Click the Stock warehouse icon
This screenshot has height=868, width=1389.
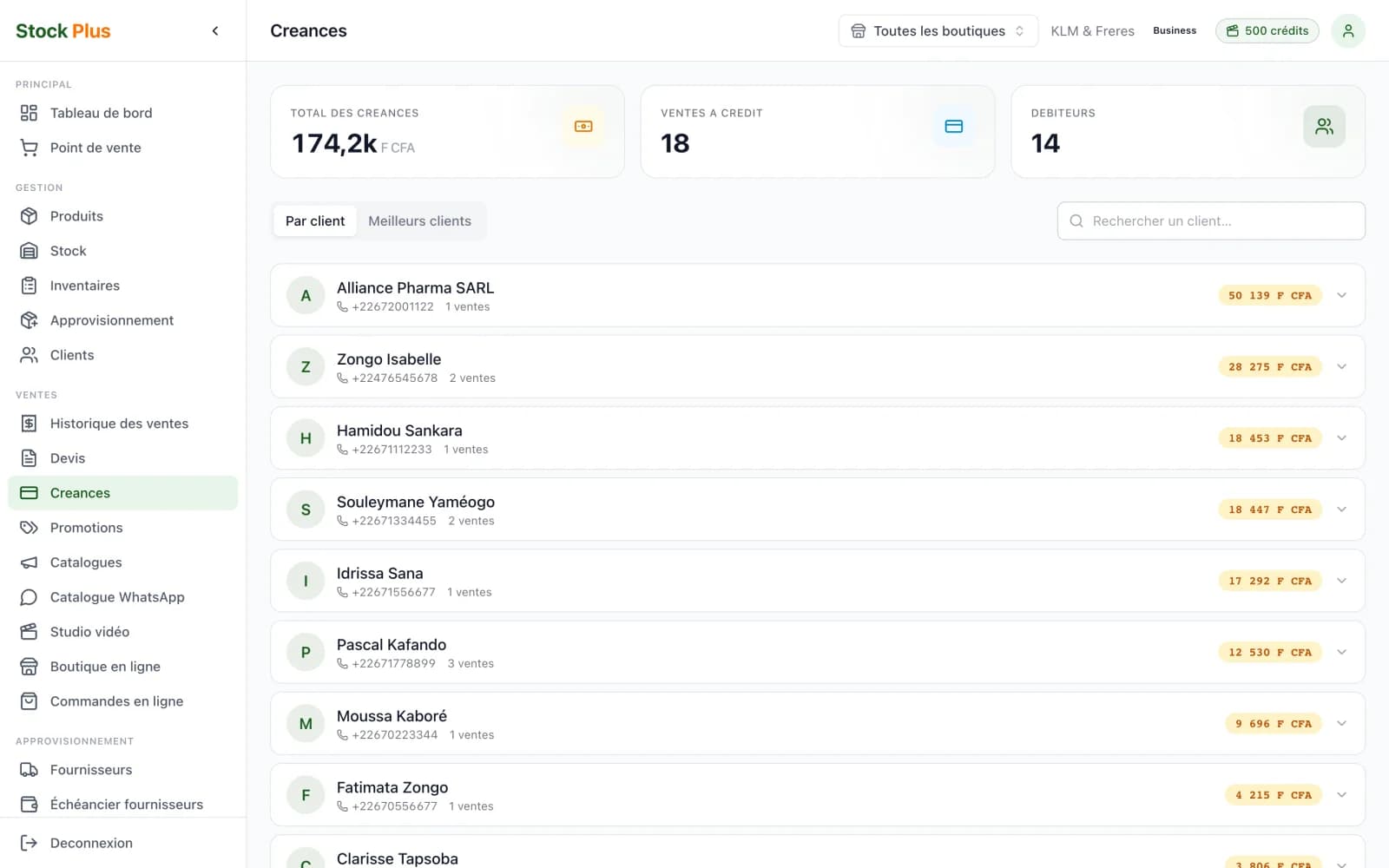[x=29, y=251]
